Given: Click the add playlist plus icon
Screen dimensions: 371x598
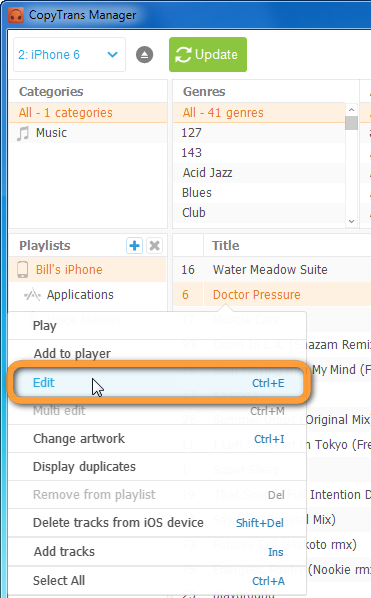Looking at the screenshot, I should [x=134, y=246].
